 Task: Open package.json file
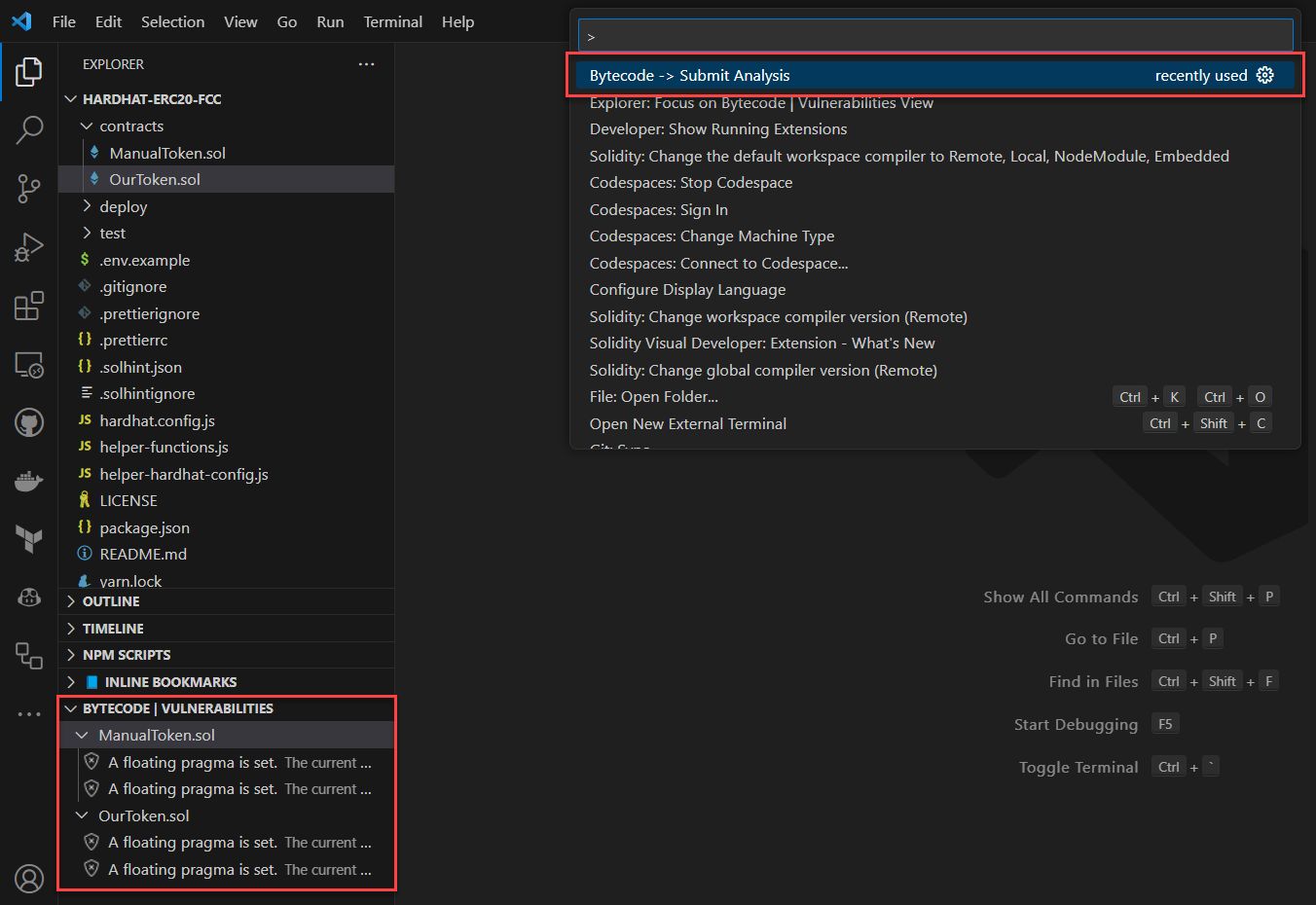point(226,527)
